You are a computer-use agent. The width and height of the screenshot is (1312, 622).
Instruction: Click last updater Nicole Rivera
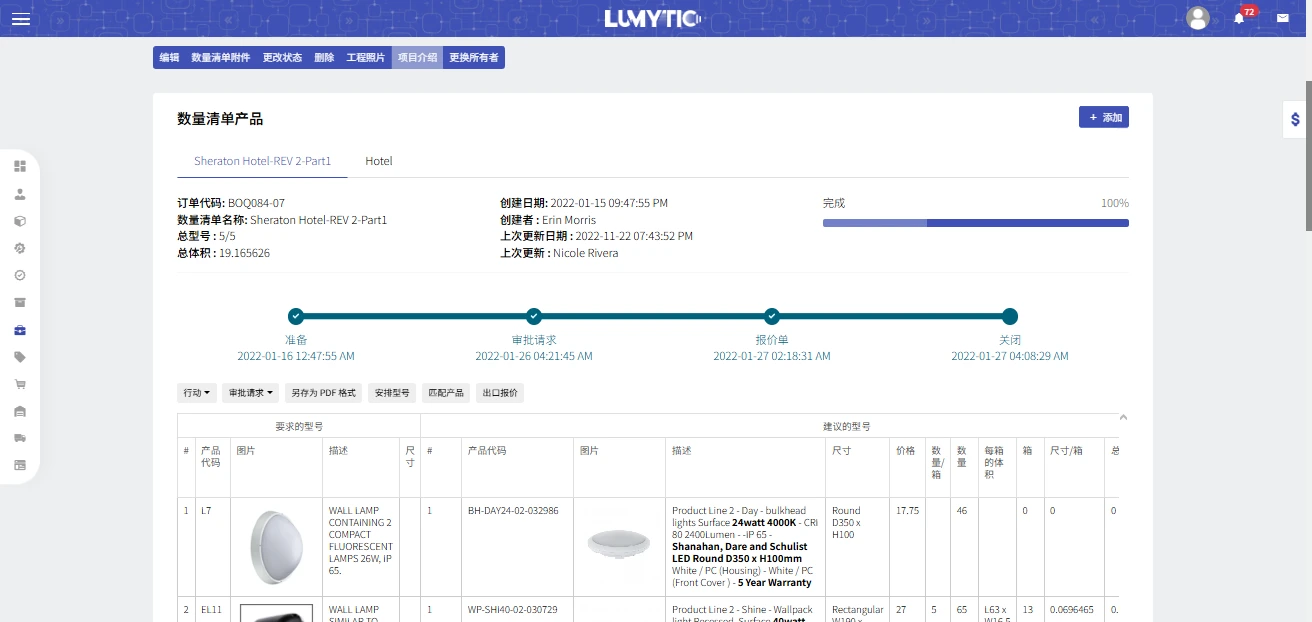point(586,253)
